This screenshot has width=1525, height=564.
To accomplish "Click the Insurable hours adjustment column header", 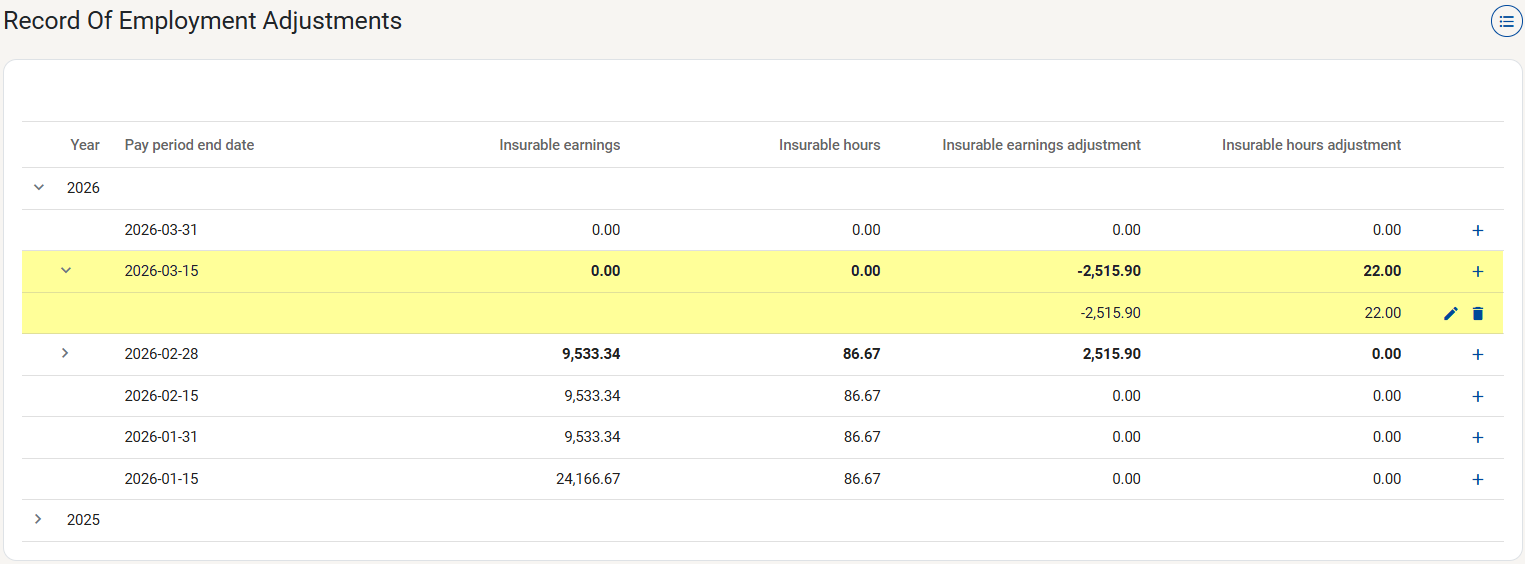I will (x=1310, y=145).
